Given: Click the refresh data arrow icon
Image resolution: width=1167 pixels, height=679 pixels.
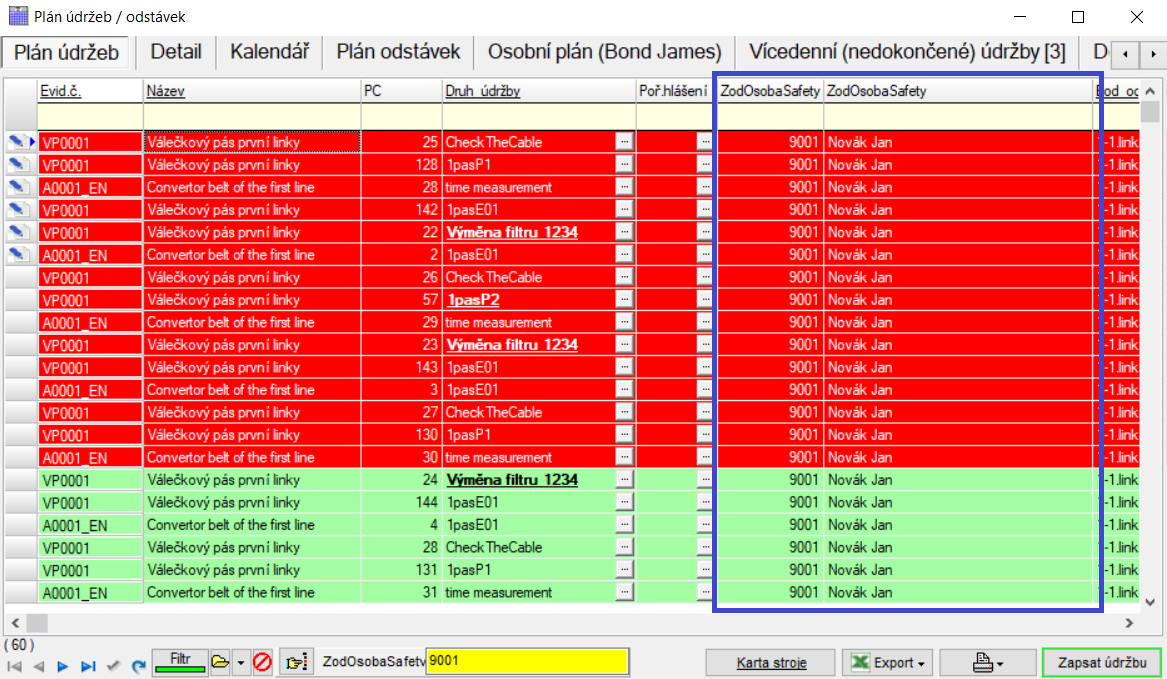Looking at the screenshot, I should pyautogui.click(x=139, y=666).
